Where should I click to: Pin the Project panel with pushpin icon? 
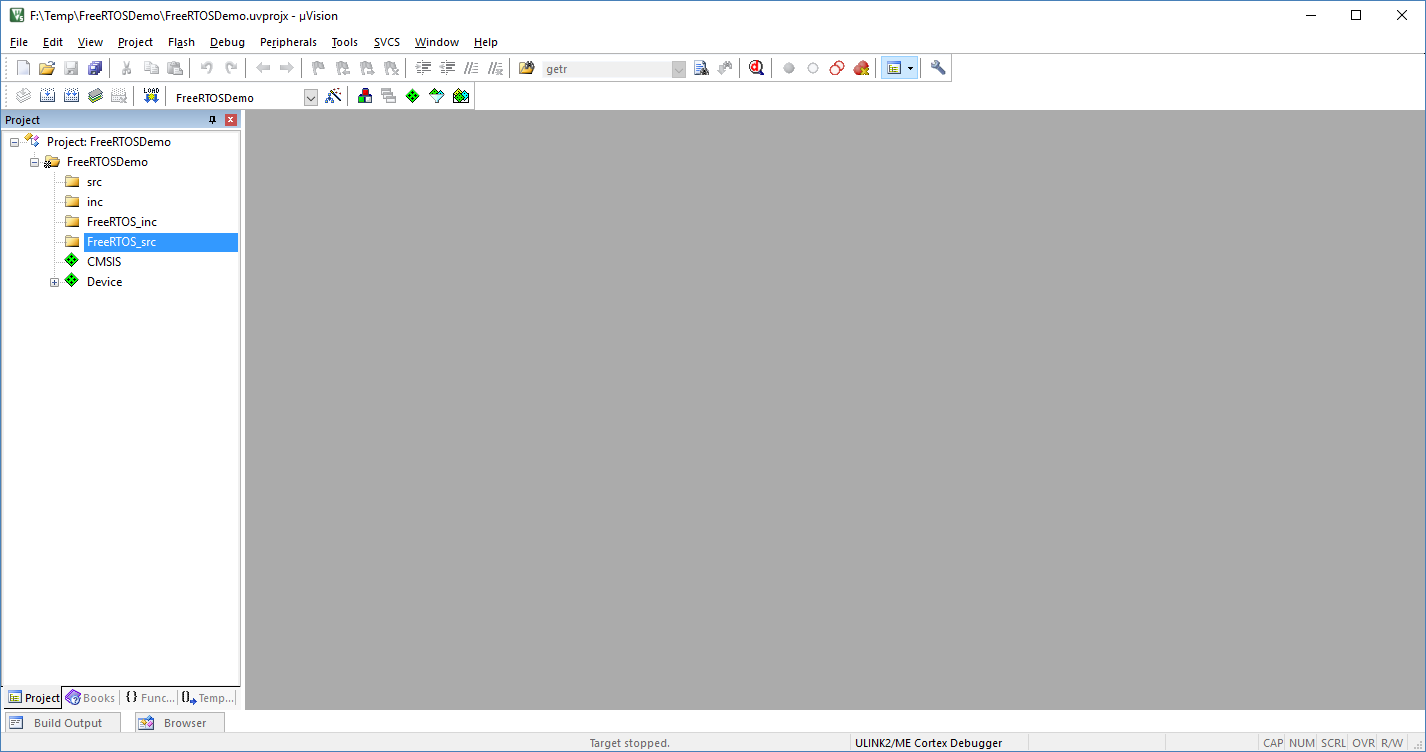point(212,120)
